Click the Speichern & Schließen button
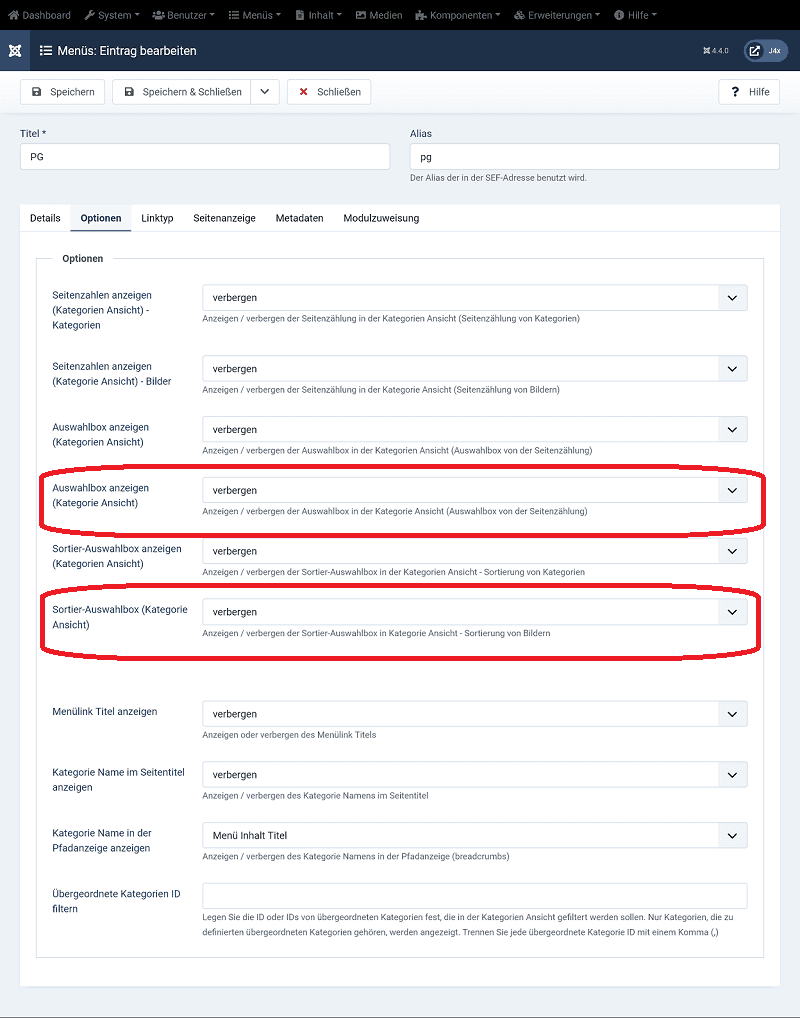The width and height of the screenshot is (800, 1018). (x=182, y=92)
